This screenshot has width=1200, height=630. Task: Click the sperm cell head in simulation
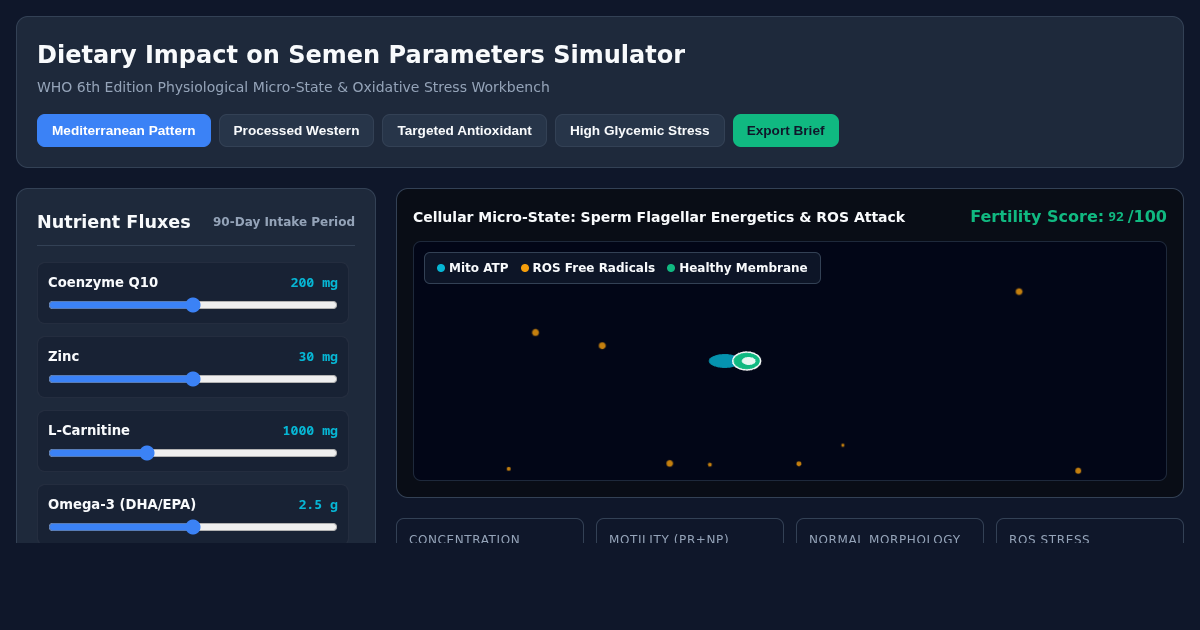(x=747, y=361)
